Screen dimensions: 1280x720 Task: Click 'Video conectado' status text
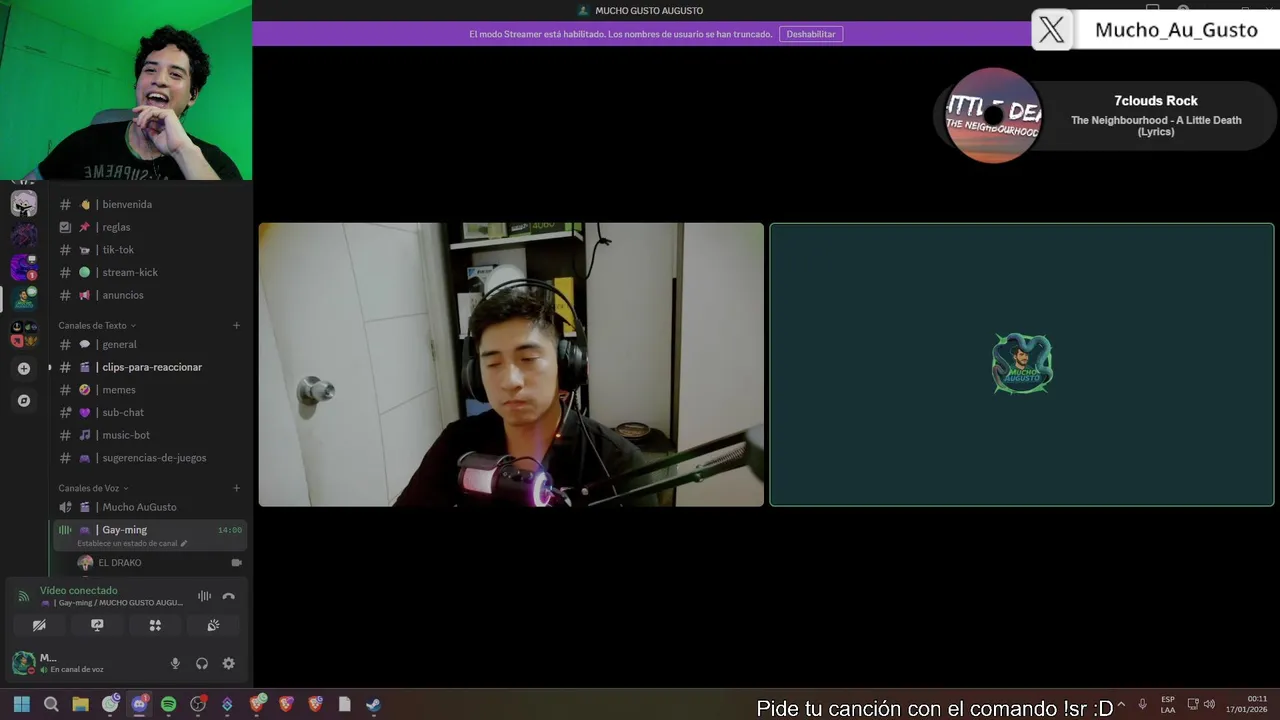79,590
